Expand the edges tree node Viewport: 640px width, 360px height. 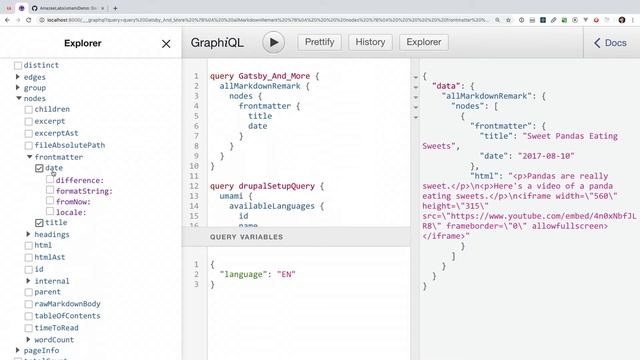tap(18, 77)
